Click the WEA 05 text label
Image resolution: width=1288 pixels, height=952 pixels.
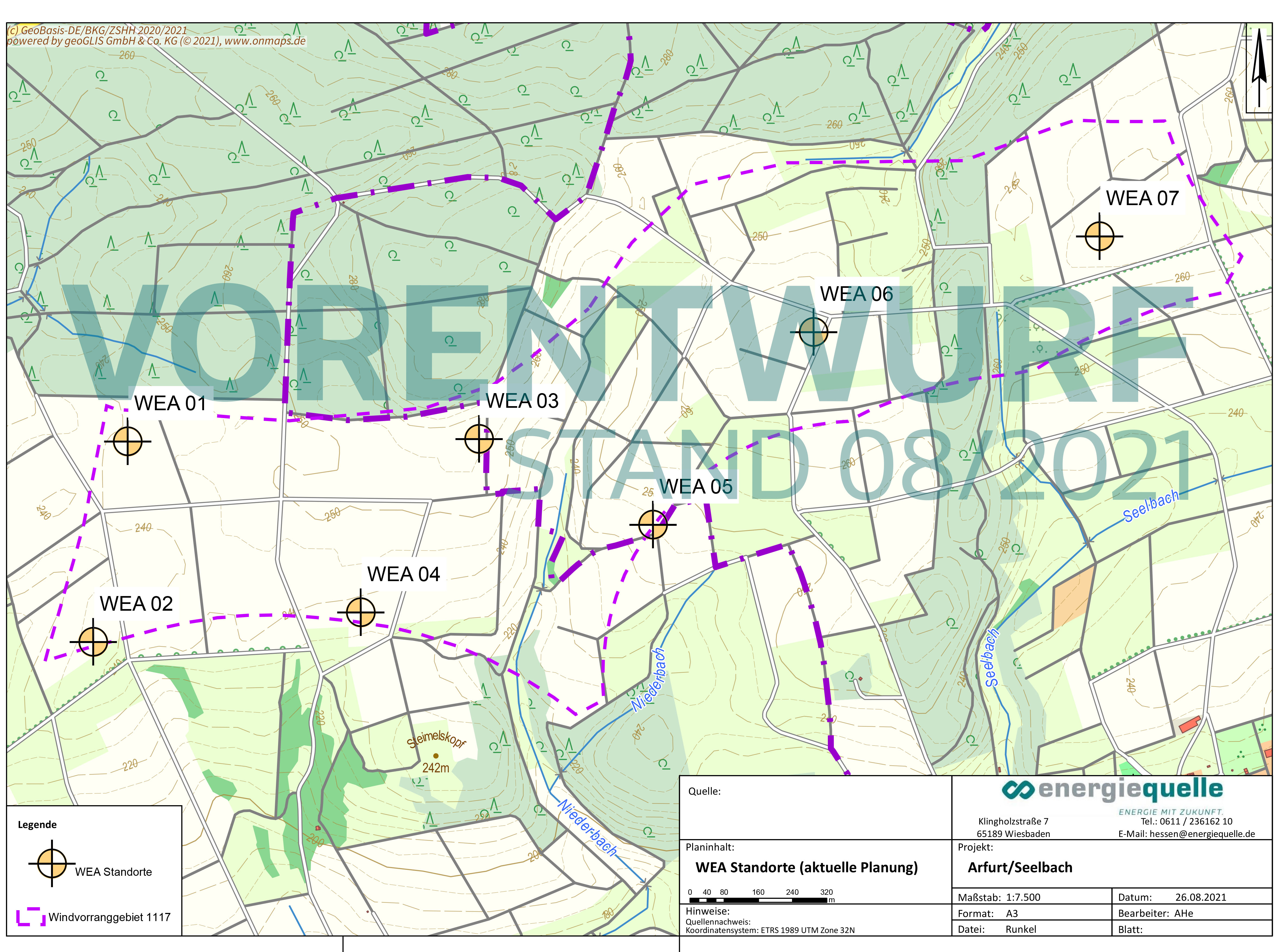pyautogui.click(x=696, y=486)
